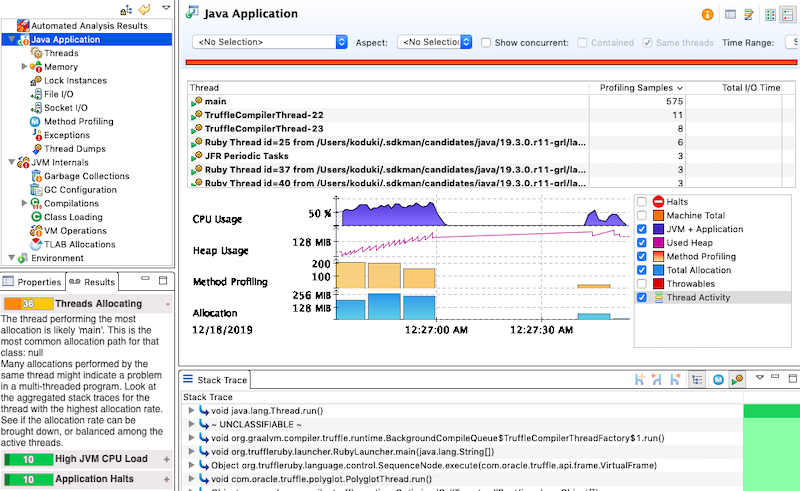The image size is (800, 491).
Task: Toggle the Machine Total checkbox
Action: click(x=642, y=215)
